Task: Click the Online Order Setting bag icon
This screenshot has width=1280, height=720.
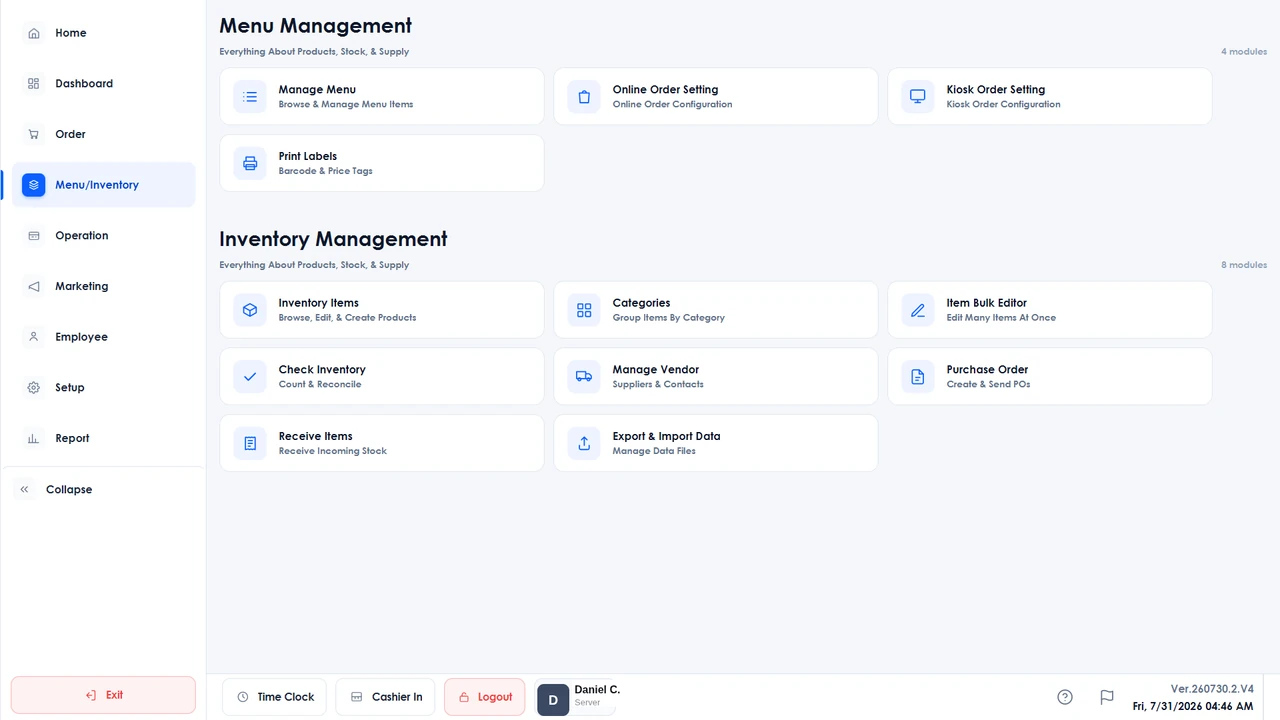Action: (584, 97)
